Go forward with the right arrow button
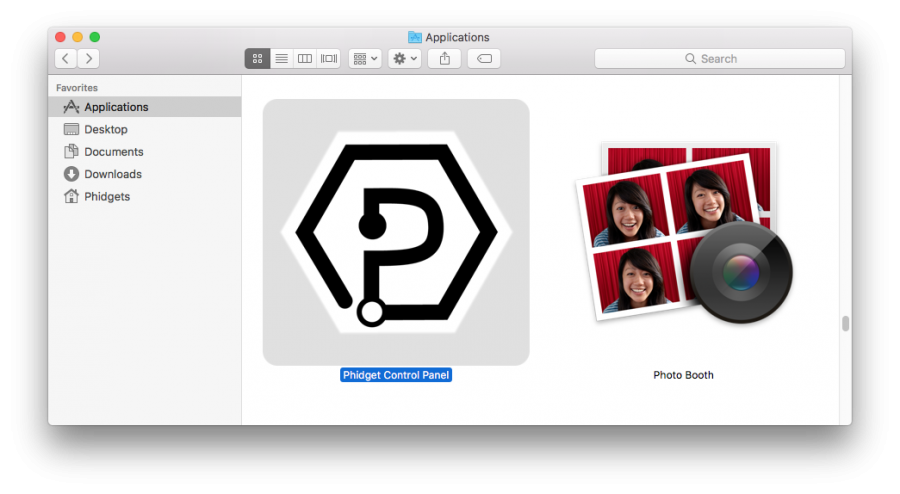This screenshot has width=900, height=494. pos(89,59)
